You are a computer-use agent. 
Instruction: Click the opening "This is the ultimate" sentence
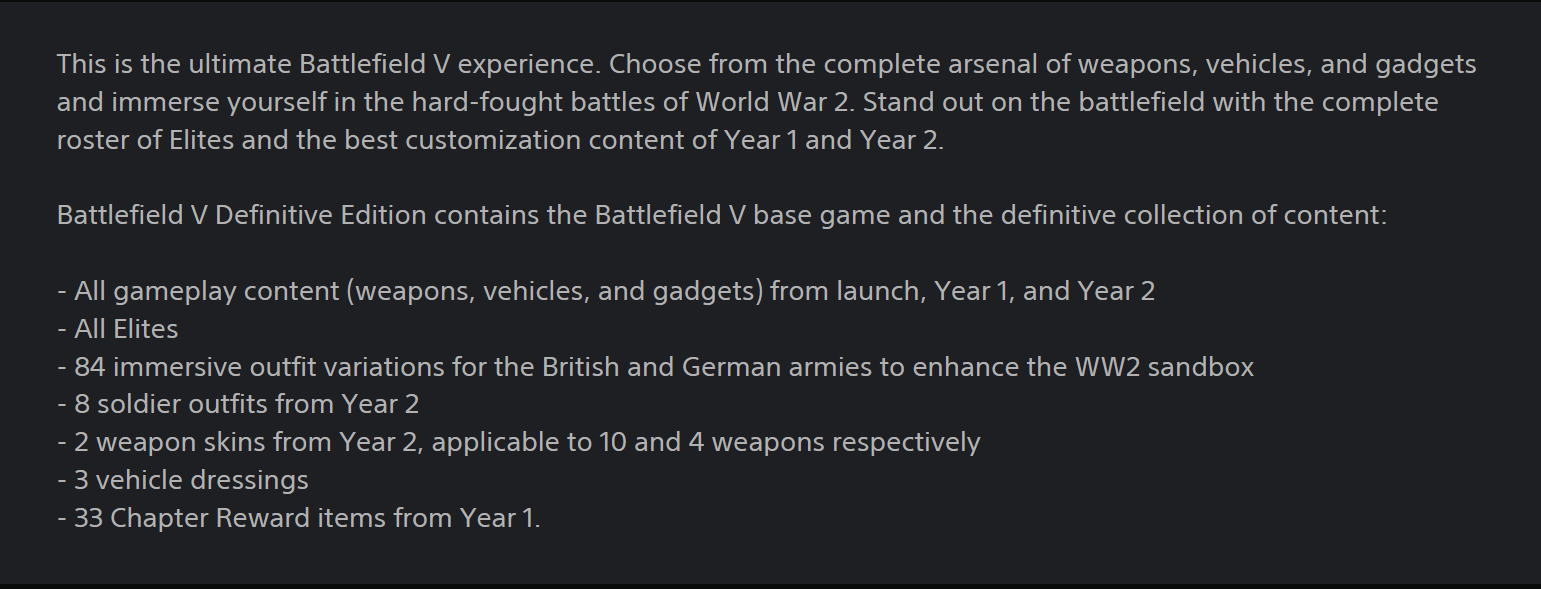click(175, 64)
